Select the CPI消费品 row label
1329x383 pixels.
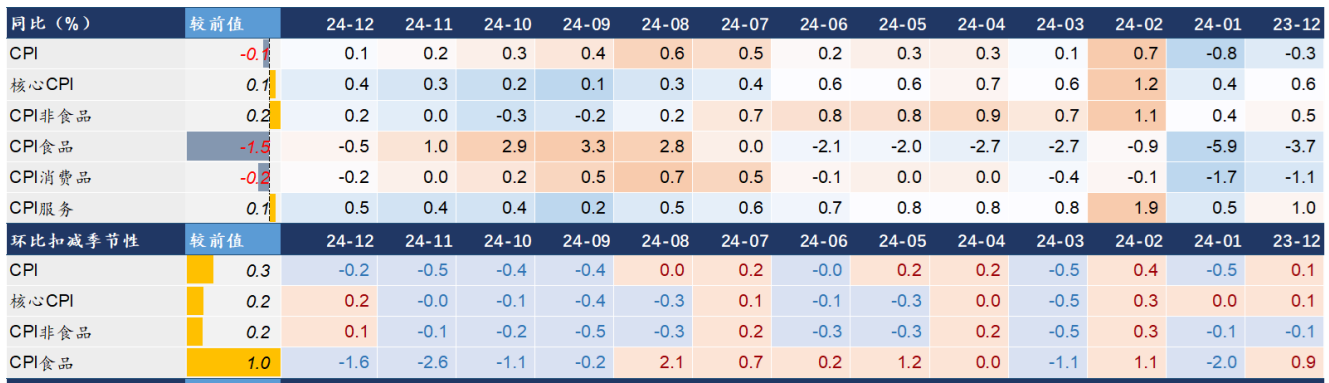click(50, 178)
